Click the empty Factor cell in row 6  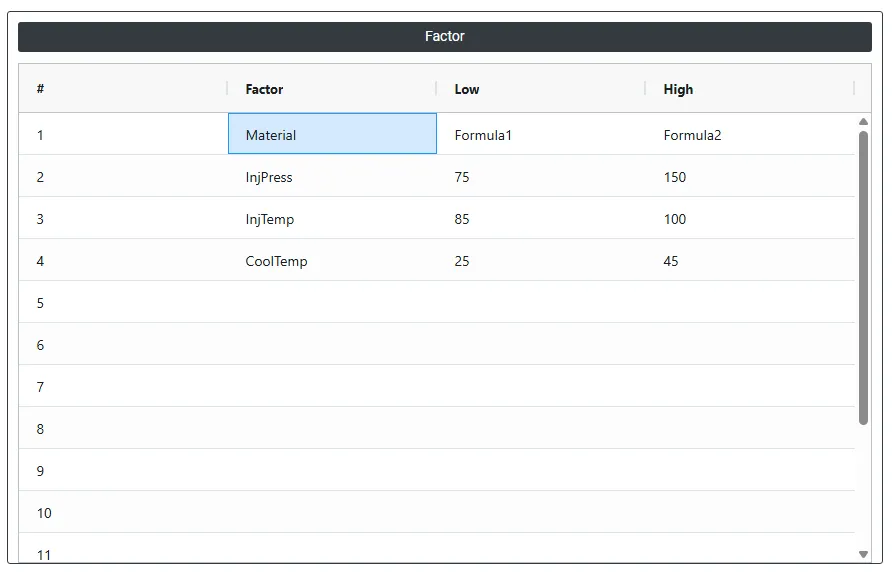point(332,344)
